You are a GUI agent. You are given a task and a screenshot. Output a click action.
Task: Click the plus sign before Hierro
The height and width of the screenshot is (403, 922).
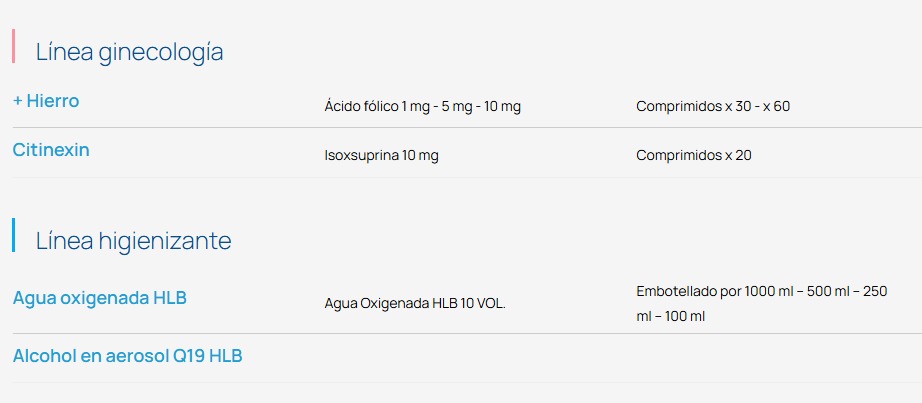pos(18,101)
